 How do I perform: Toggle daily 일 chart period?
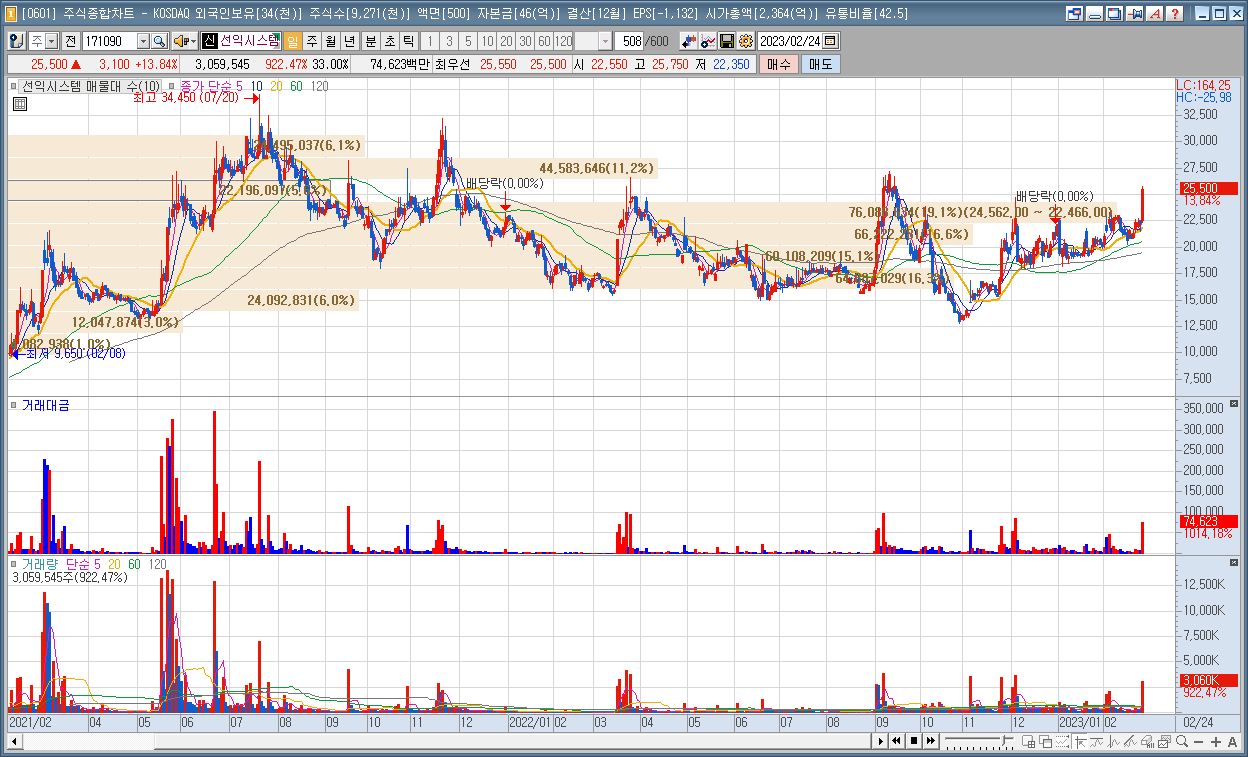click(292, 41)
